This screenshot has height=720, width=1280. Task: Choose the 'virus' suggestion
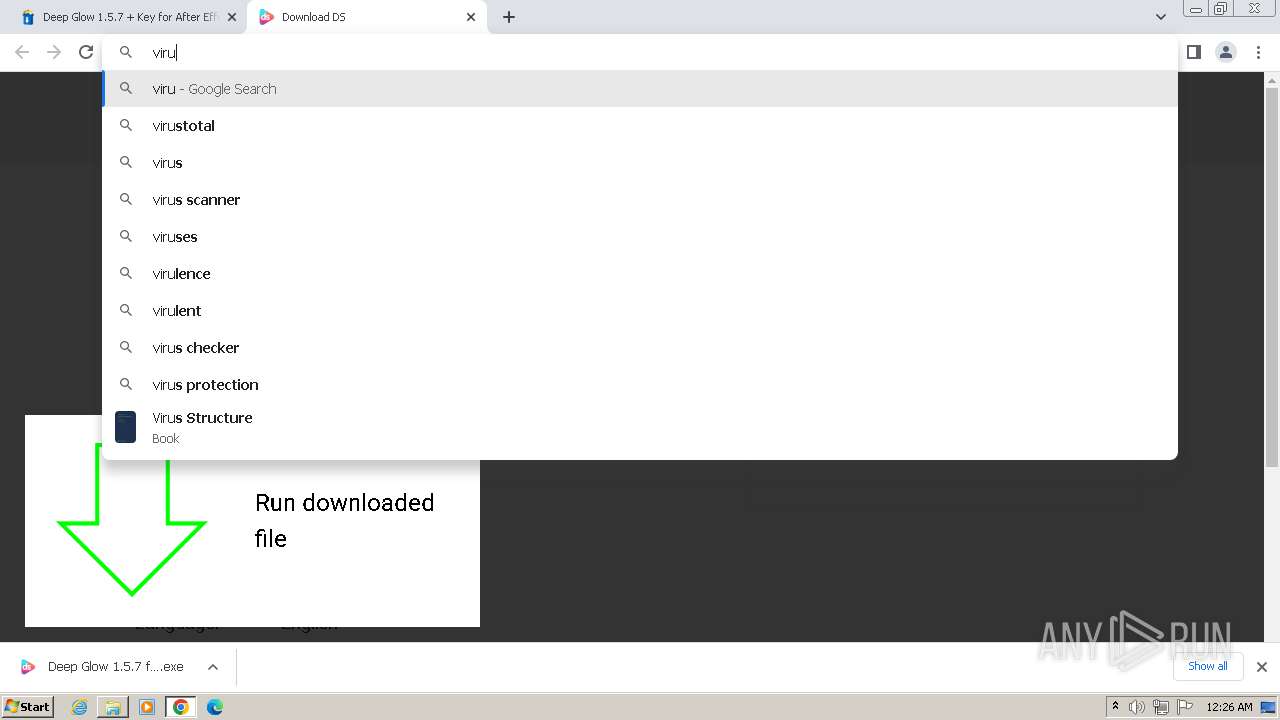(x=640, y=163)
